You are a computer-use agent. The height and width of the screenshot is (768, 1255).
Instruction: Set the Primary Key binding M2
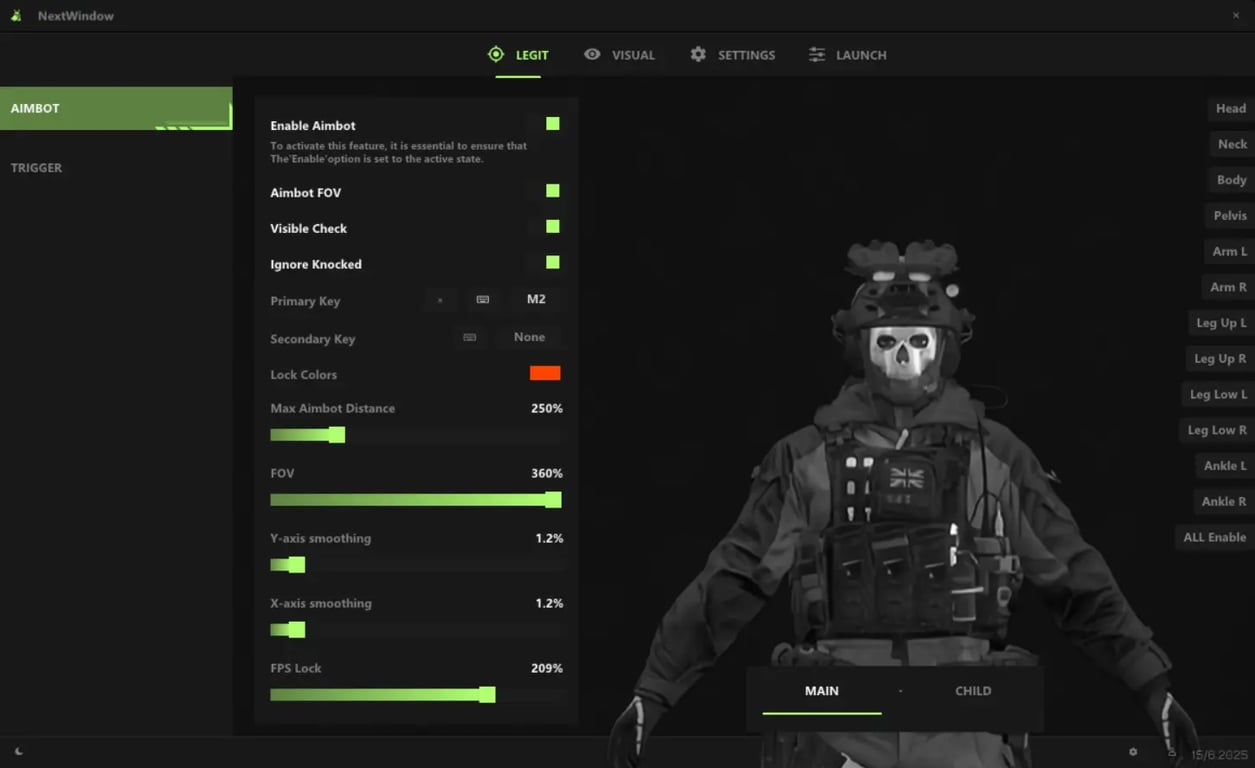(536, 299)
